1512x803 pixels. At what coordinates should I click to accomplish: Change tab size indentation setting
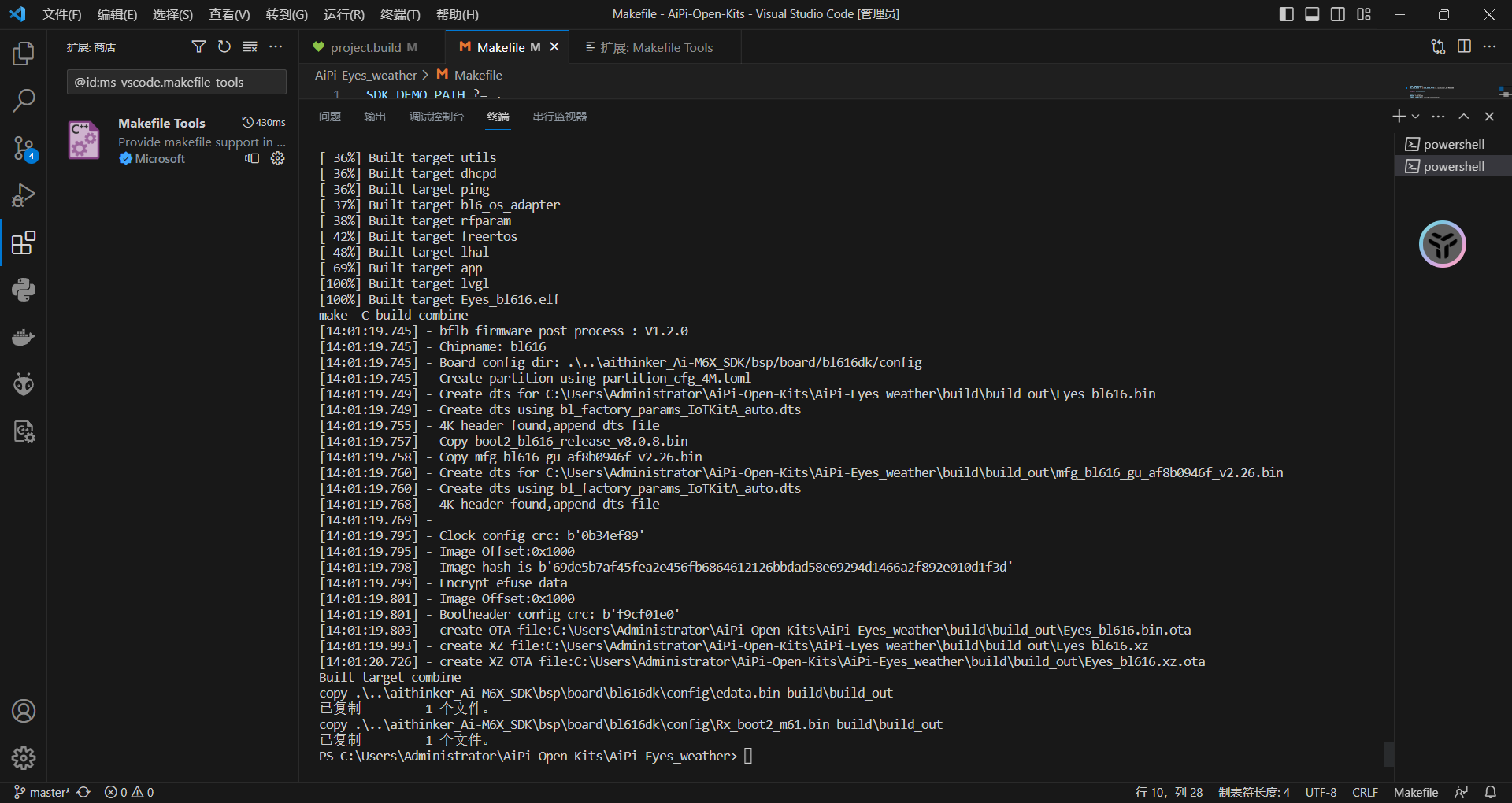coord(1254,792)
